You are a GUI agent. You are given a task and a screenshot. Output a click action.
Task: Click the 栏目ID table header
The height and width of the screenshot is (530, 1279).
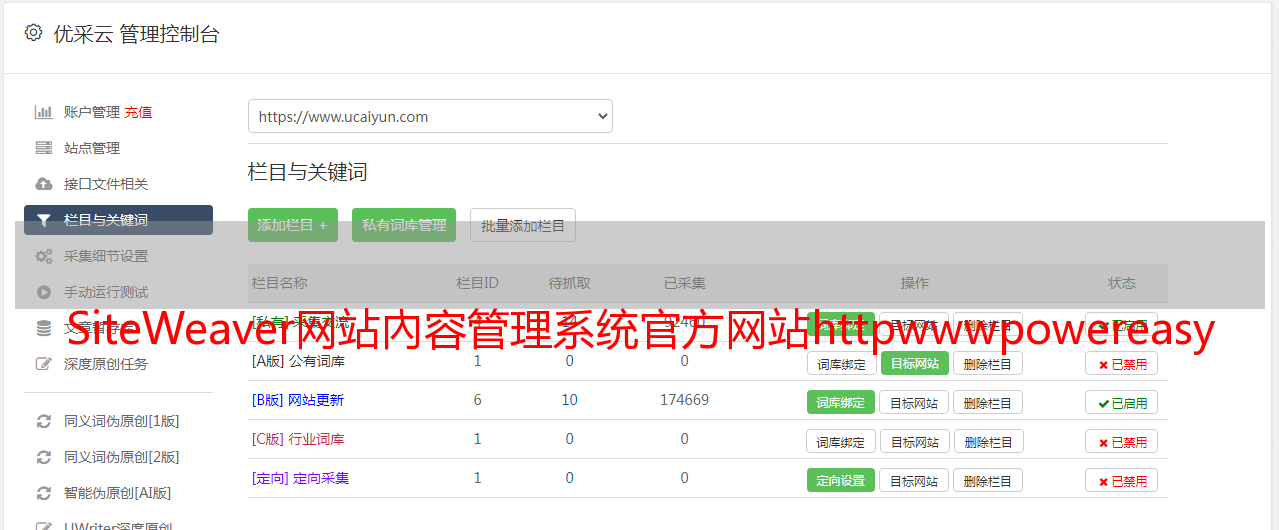pyautogui.click(x=477, y=283)
